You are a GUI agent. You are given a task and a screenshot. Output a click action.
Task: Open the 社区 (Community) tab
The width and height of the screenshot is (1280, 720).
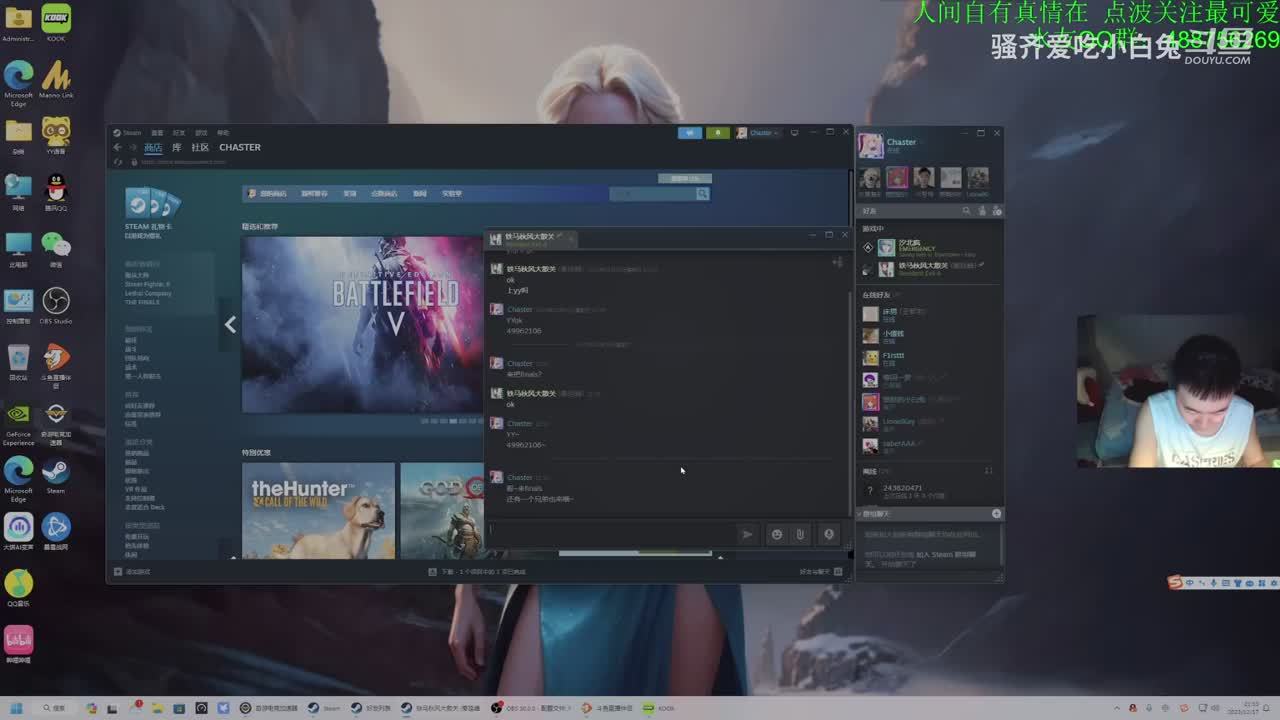point(200,147)
